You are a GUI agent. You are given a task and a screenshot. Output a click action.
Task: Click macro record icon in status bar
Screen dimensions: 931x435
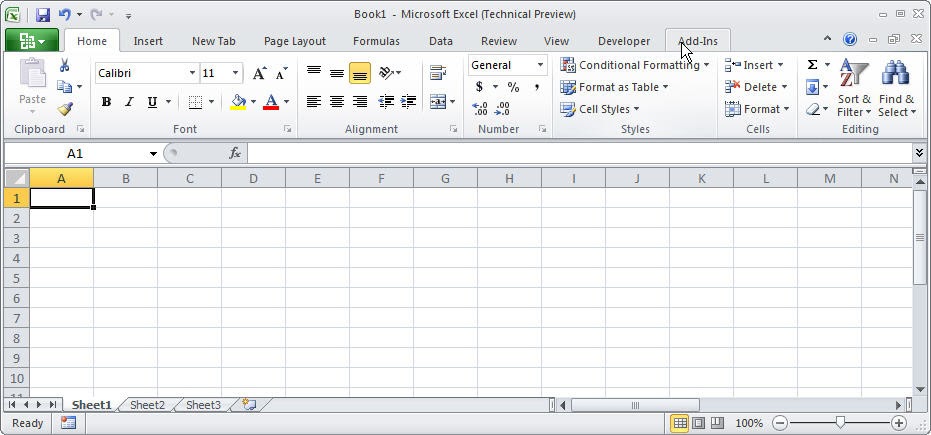pos(68,423)
